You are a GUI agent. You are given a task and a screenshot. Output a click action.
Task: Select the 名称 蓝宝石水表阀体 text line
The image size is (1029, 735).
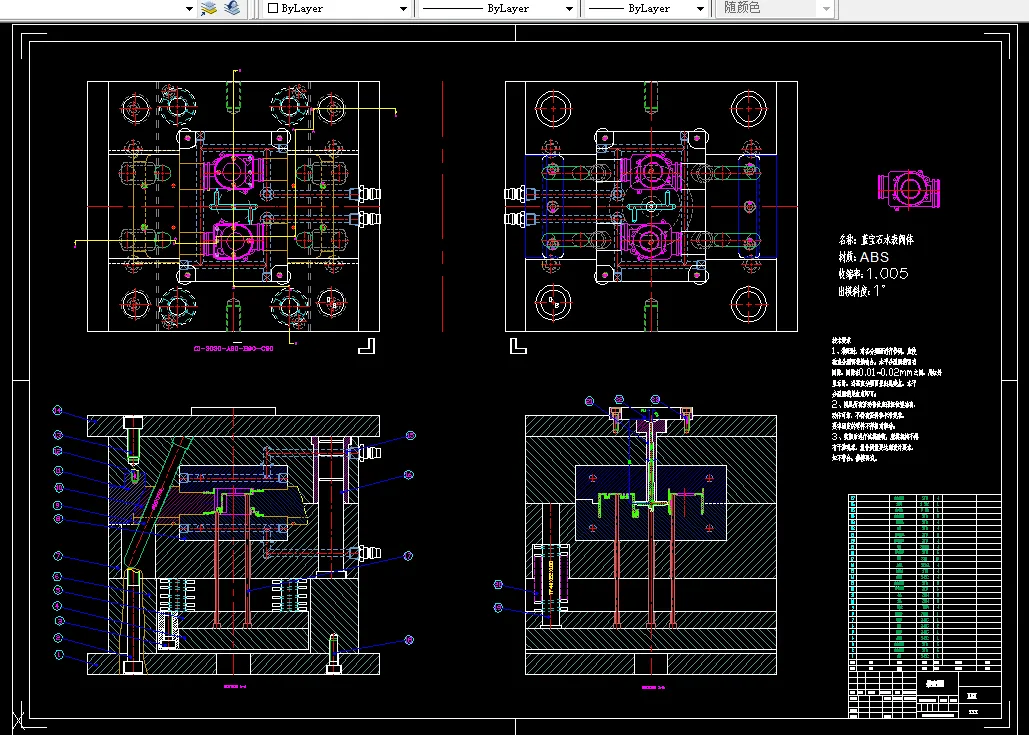click(875, 240)
